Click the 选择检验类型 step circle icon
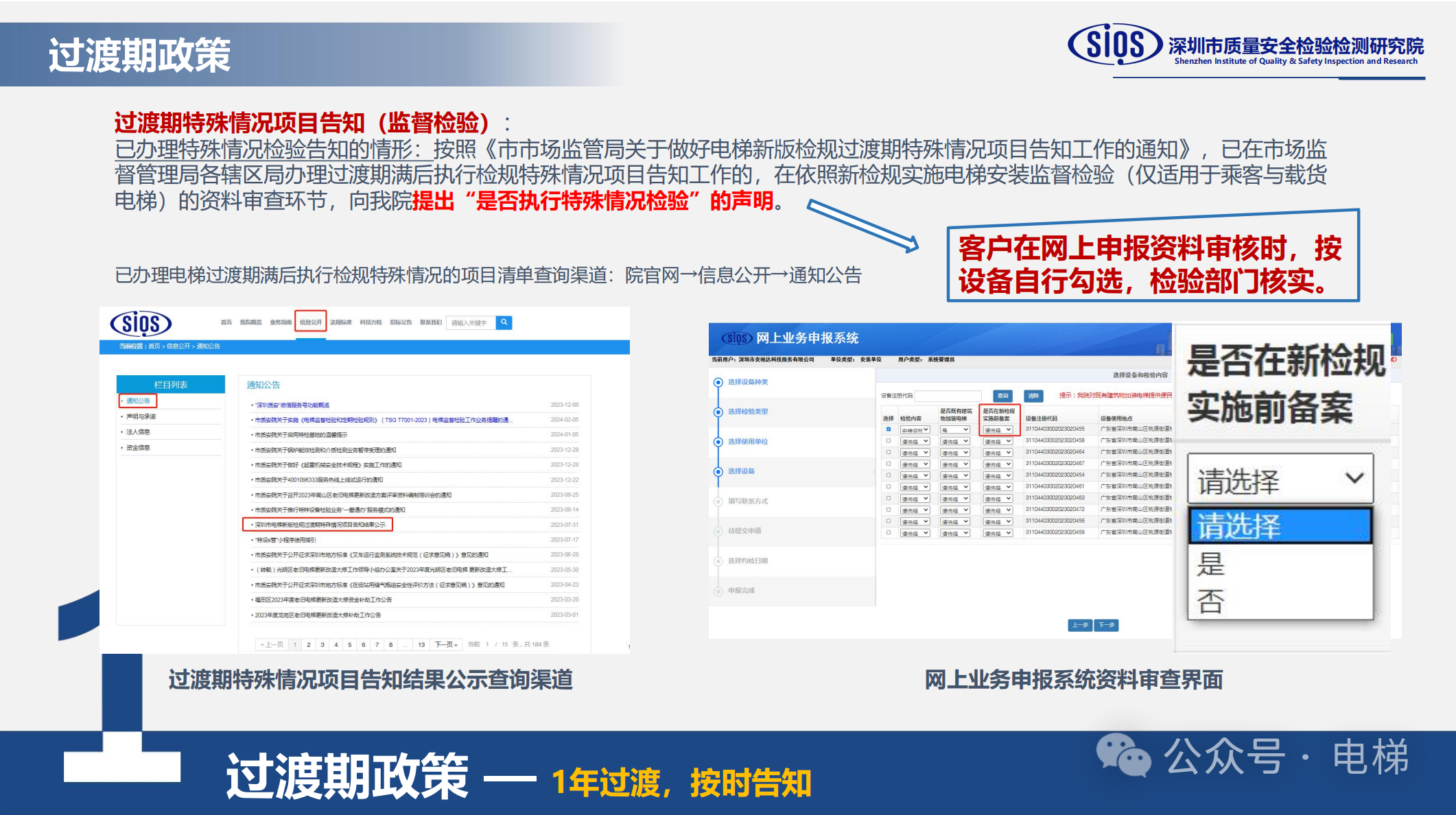 (718, 412)
